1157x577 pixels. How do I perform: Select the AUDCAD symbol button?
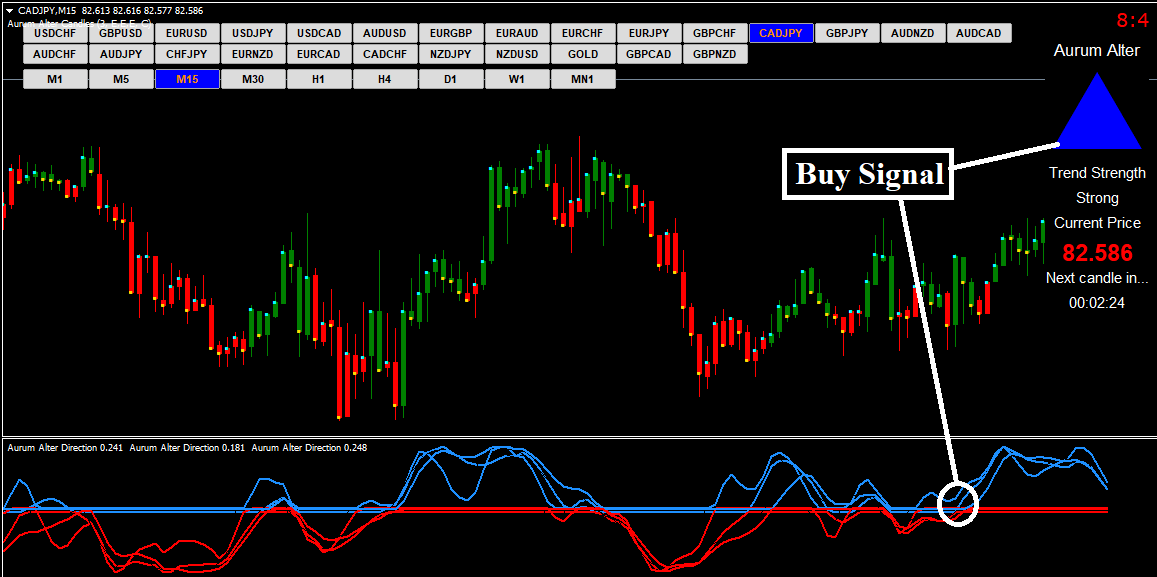click(x=978, y=33)
